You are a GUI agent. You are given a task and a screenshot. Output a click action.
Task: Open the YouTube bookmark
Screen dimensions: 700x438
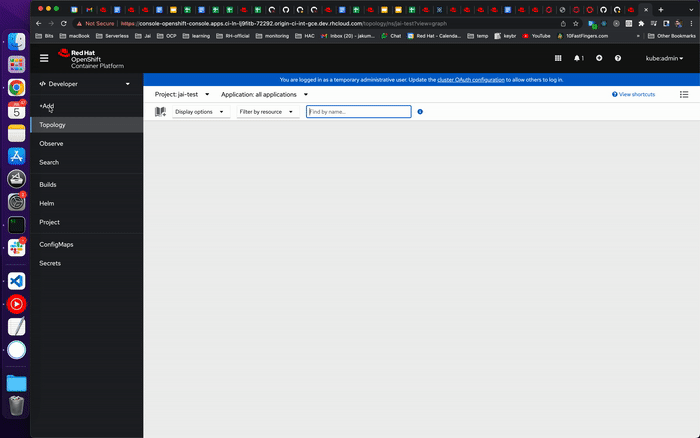tap(537, 36)
